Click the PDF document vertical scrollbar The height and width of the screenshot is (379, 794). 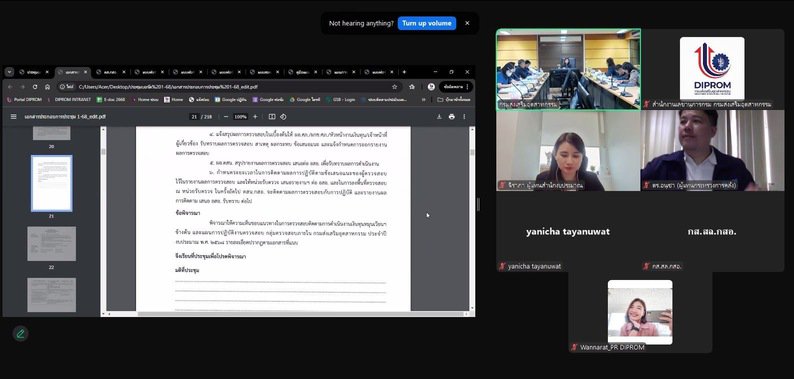[472, 218]
